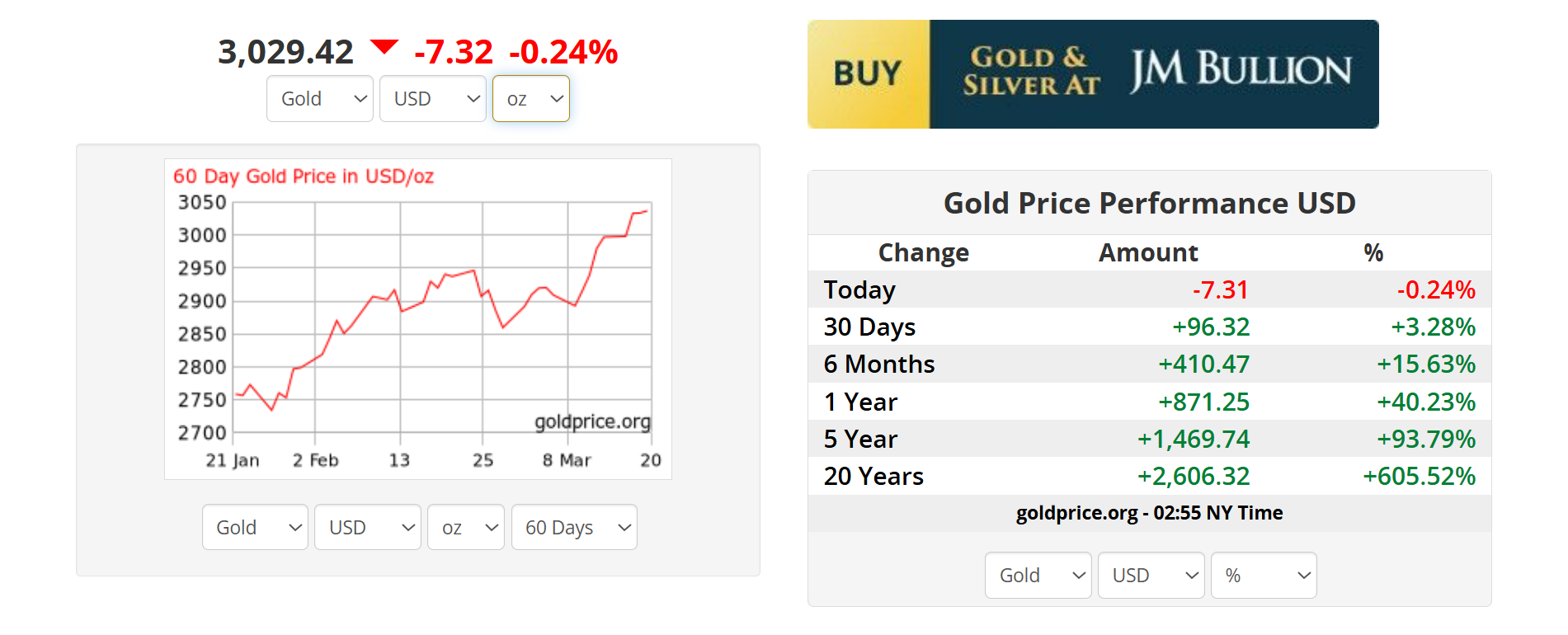Expand the % dropdown under performance table
1568x635 pixels.
click(x=1264, y=575)
